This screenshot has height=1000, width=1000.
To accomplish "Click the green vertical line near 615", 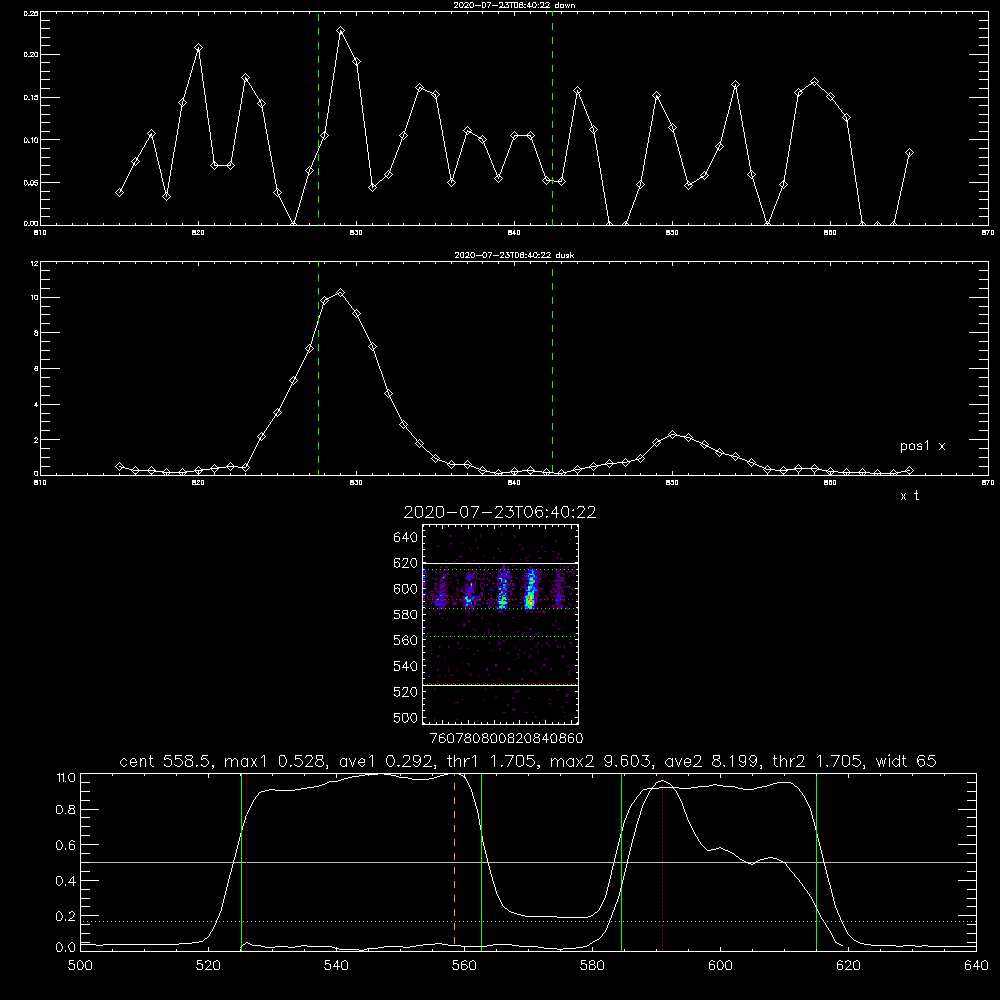I will pyautogui.click(x=816, y=861).
